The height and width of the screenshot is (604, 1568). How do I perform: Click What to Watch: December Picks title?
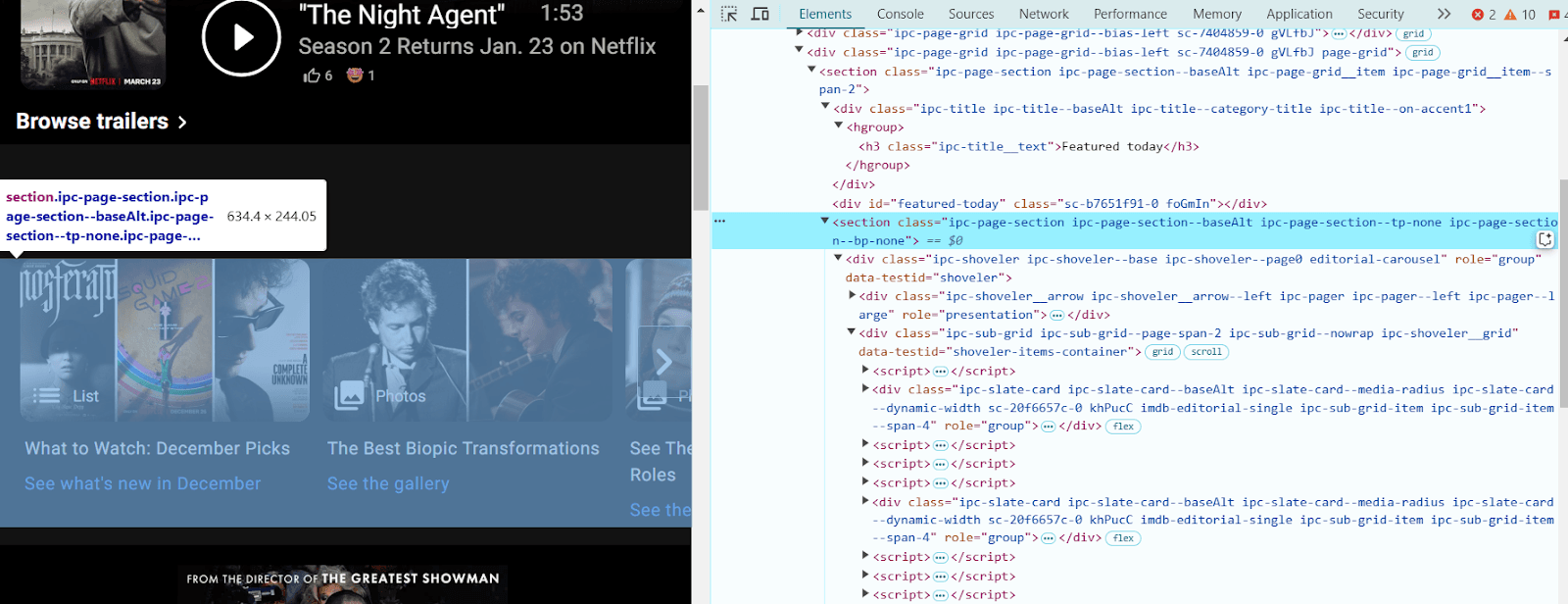click(158, 448)
